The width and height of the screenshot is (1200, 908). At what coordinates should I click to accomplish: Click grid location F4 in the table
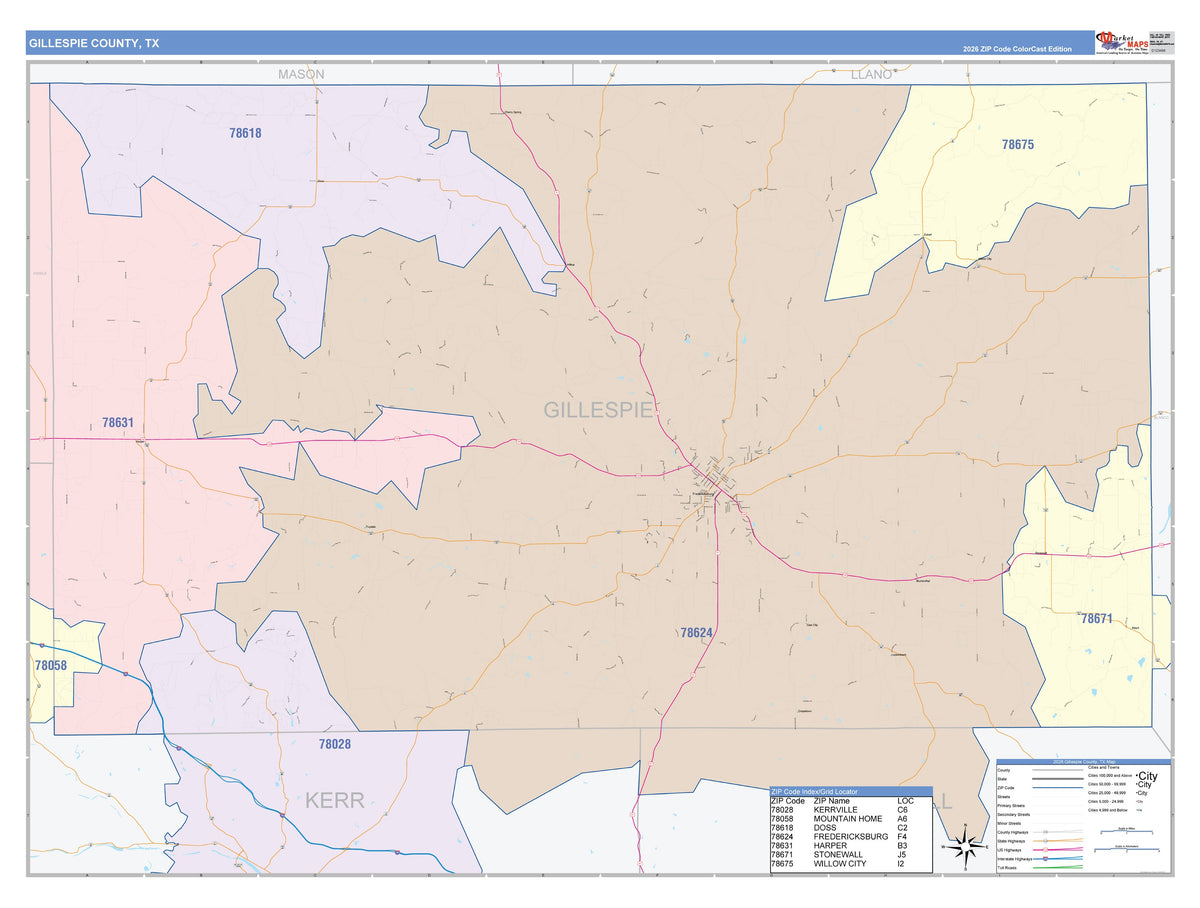coord(902,837)
